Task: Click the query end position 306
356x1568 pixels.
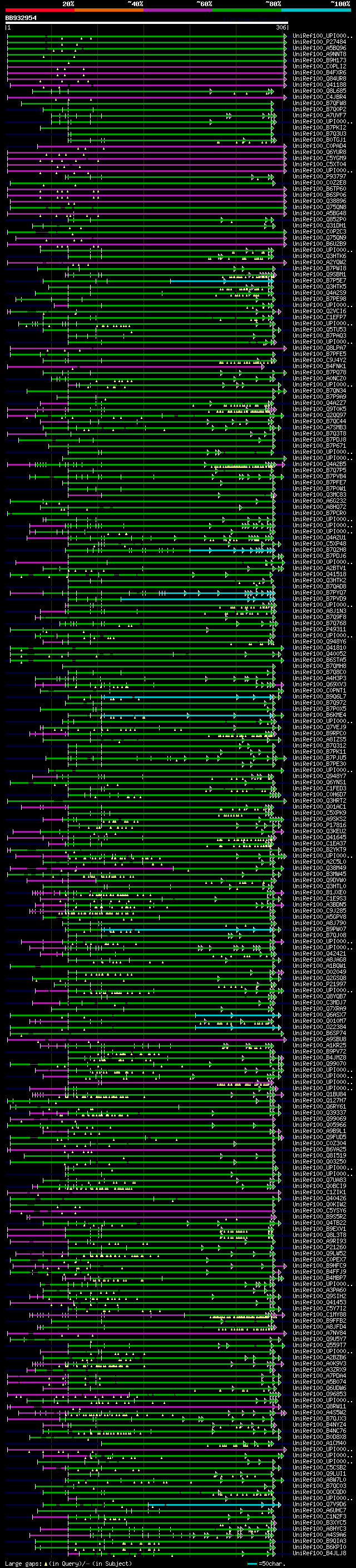Action: click(x=281, y=28)
